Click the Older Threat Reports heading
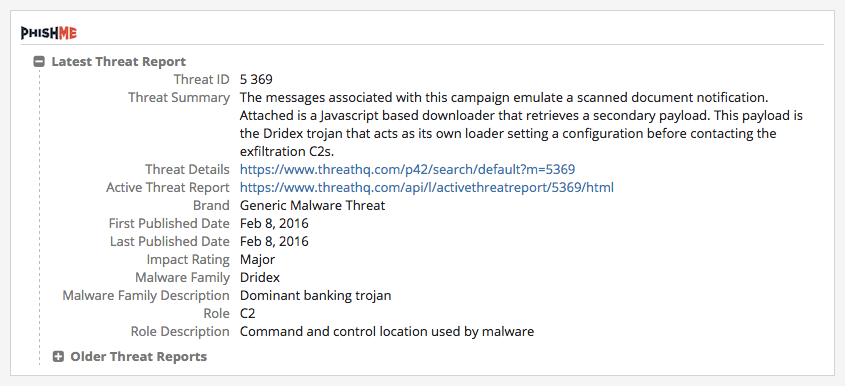The image size is (845, 386). point(138,356)
